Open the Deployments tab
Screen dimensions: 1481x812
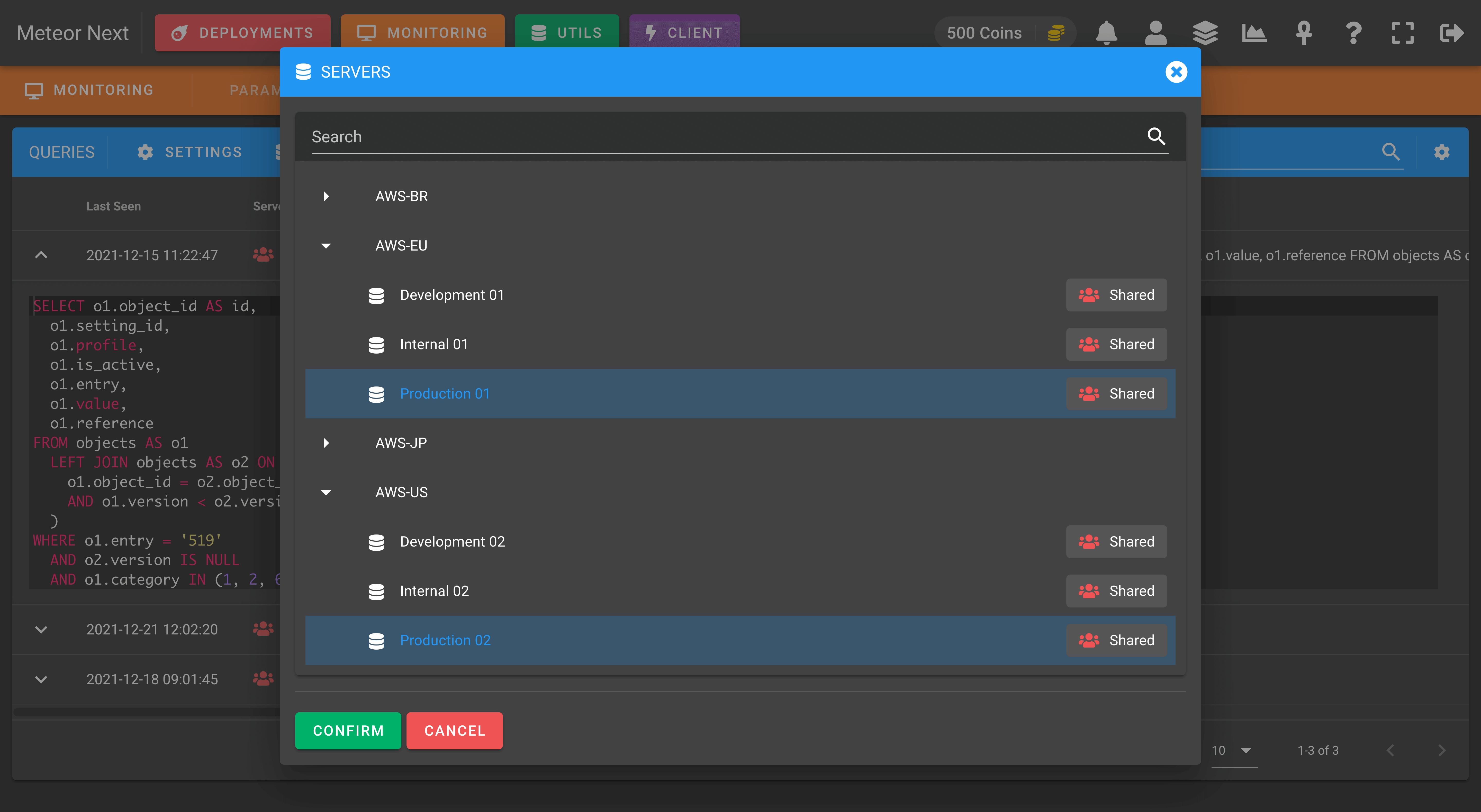tap(243, 33)
